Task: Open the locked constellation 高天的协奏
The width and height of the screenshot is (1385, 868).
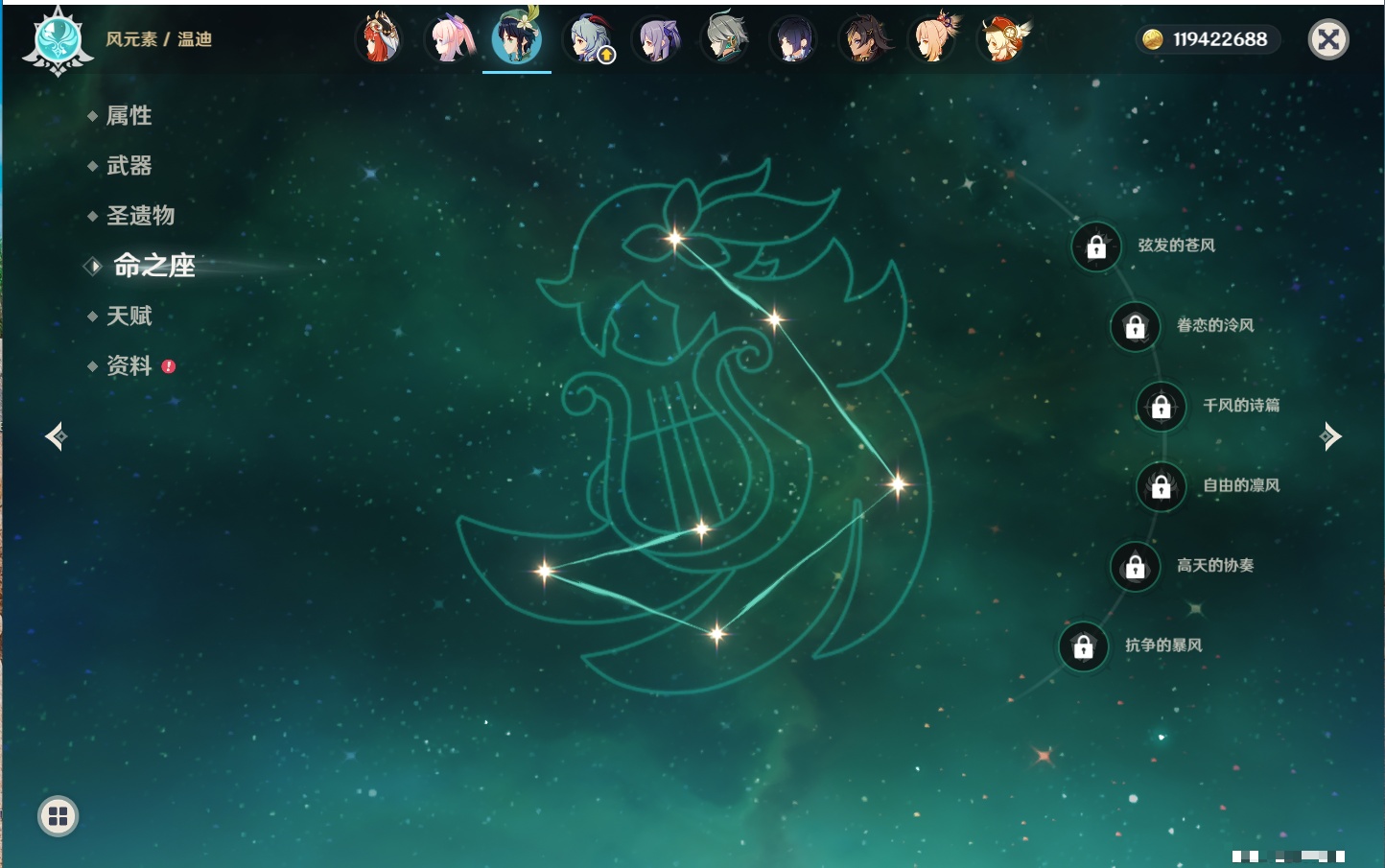Action: (x=1136, y=567)
